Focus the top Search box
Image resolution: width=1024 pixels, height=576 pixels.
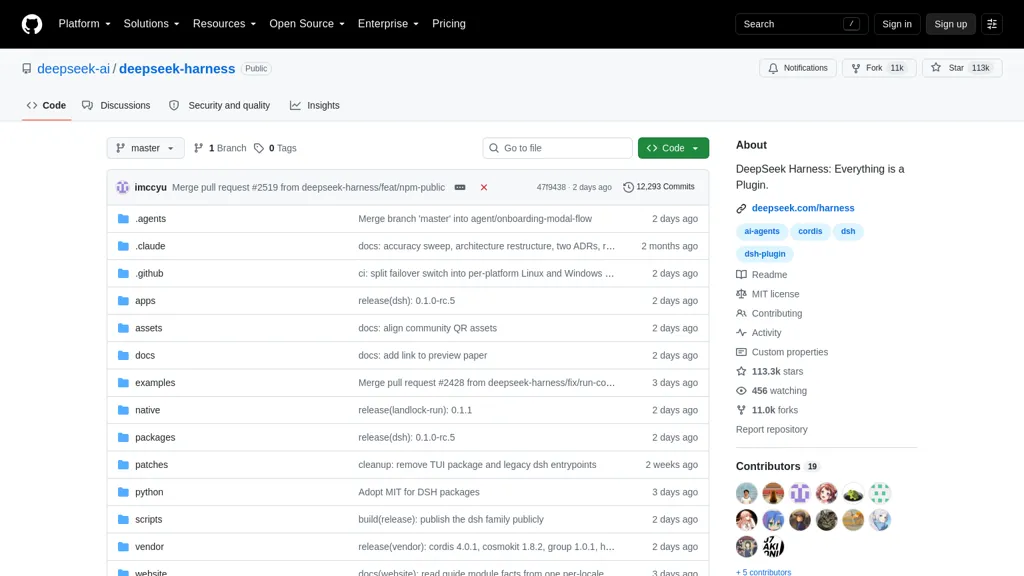(801, 24)
